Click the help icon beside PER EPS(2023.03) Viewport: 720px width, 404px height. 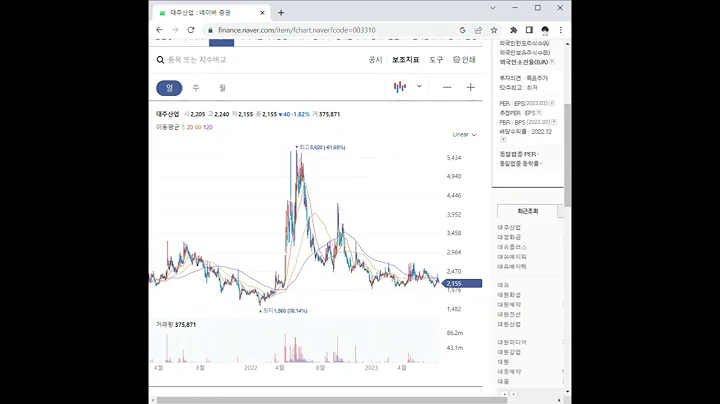tap(552, 103)
